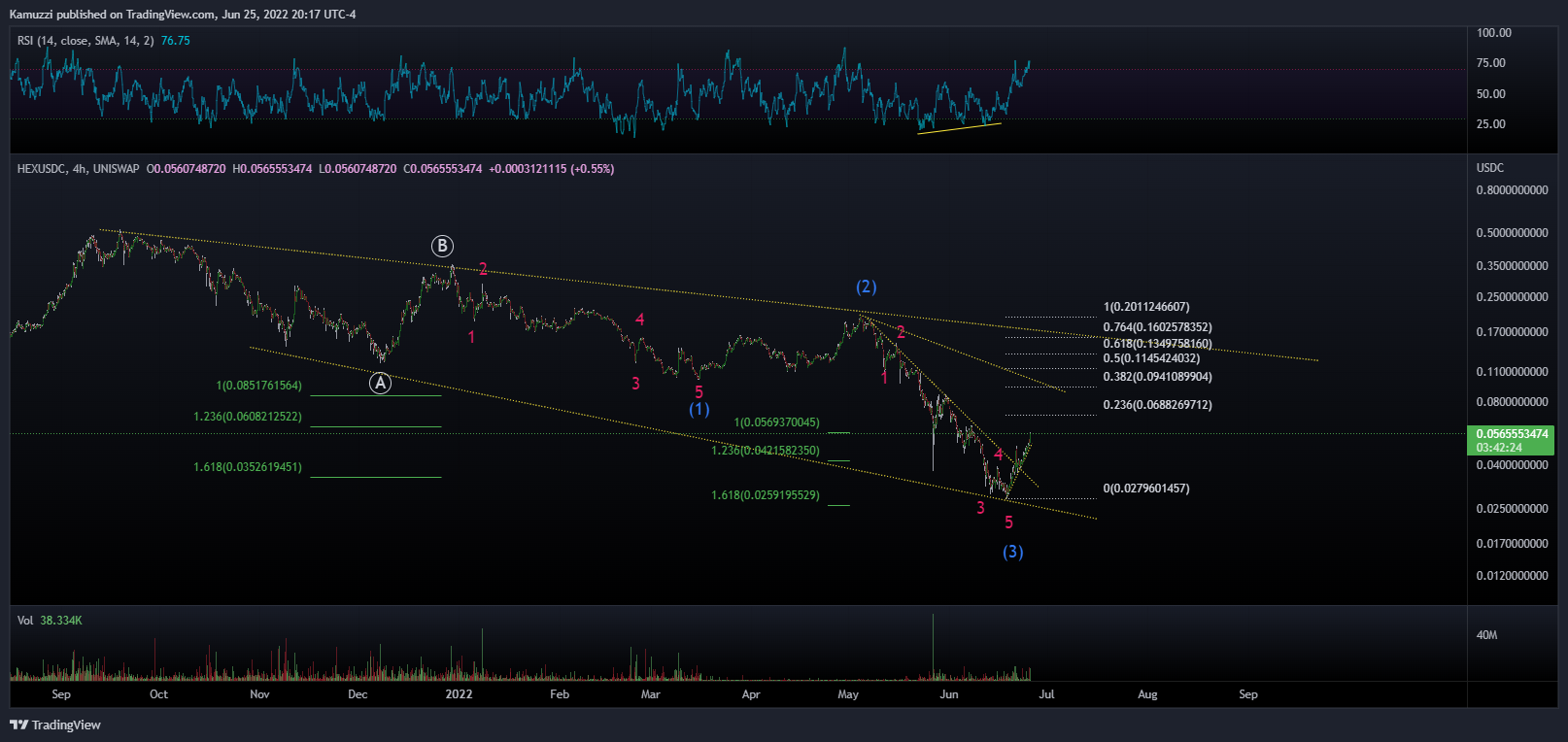The image size is (1568, 742).
Task: Click the TradingView logo in footer
Action: (55, 725)
